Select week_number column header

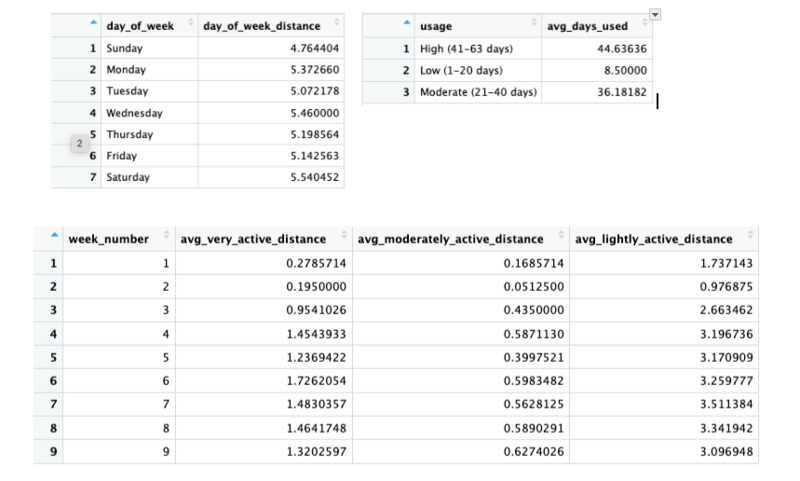119,239
